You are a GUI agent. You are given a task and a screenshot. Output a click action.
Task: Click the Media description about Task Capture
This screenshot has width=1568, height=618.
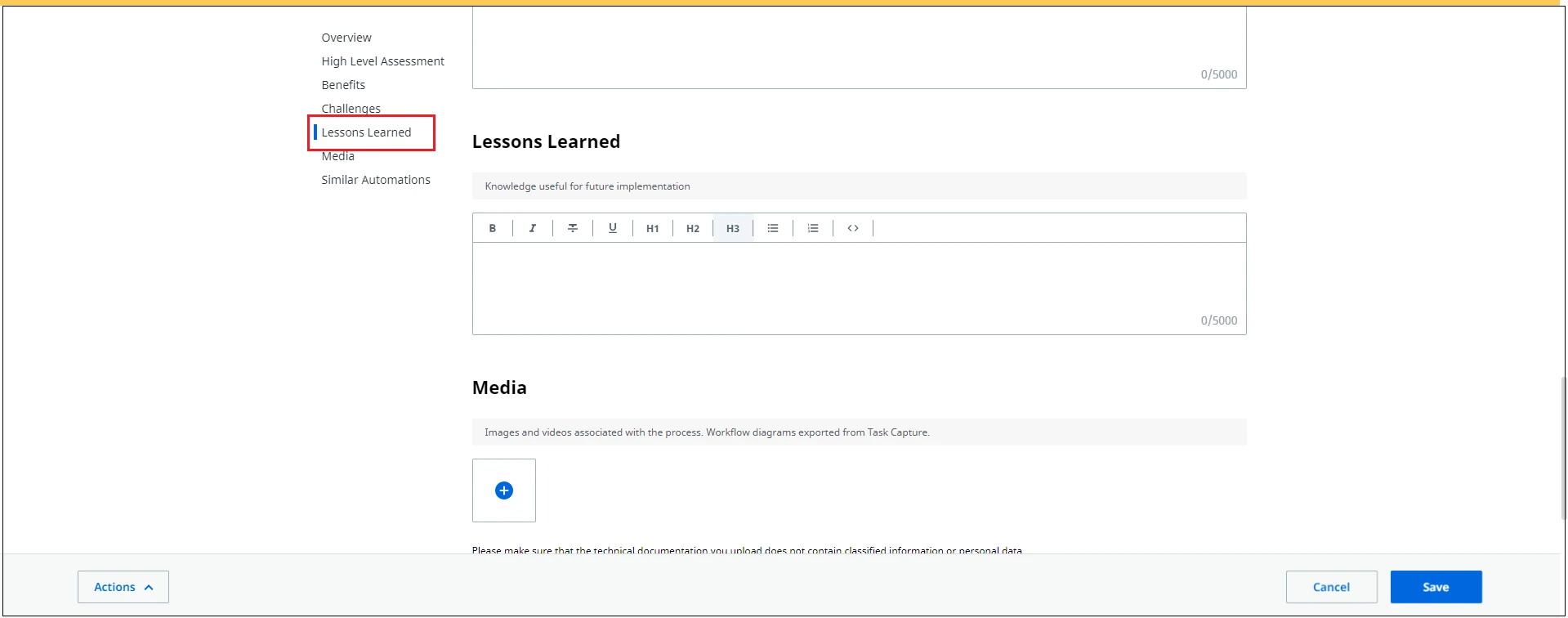(707, 432)
